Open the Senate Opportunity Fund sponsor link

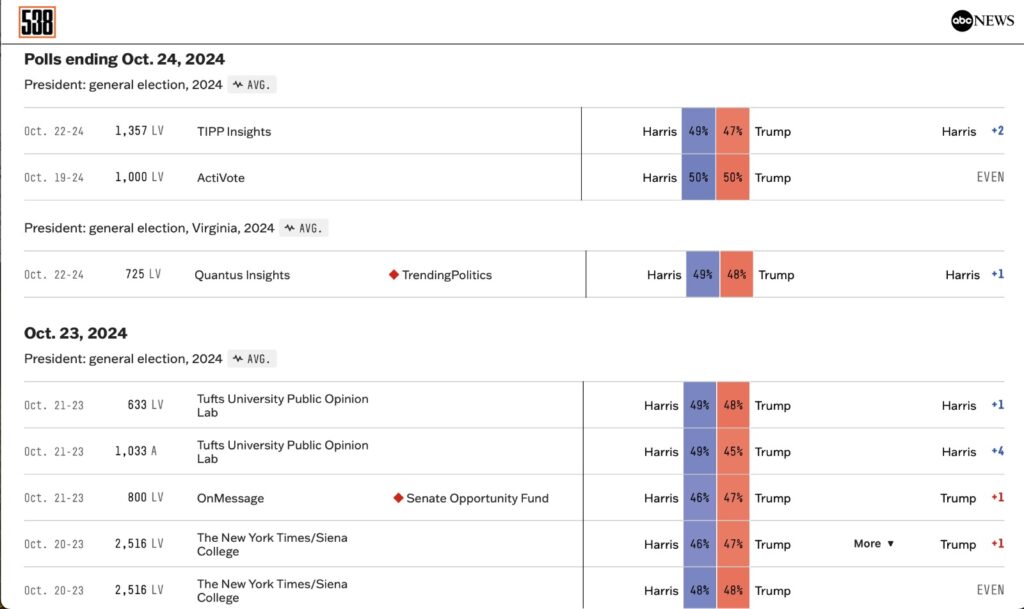click(x=476, y=498)
